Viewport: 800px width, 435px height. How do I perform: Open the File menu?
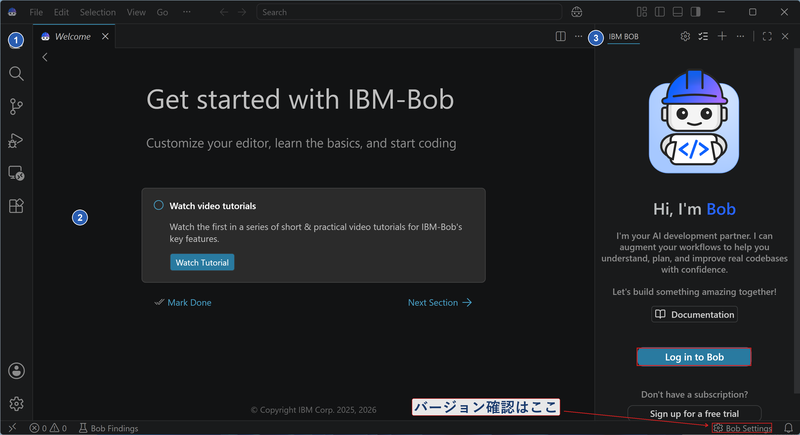click(x=36, y=12)
